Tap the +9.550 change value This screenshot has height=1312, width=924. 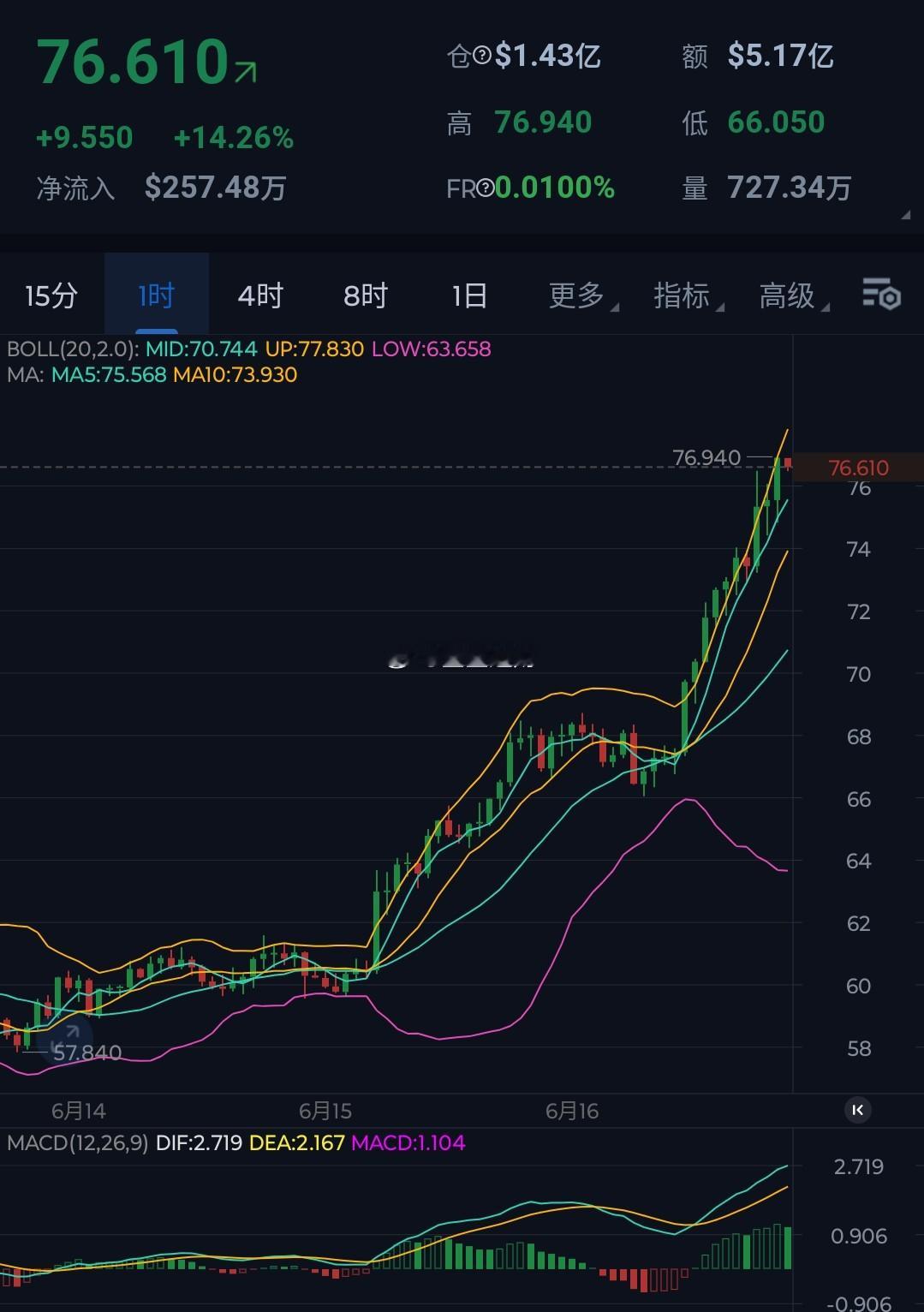click(x=85, y=137)
